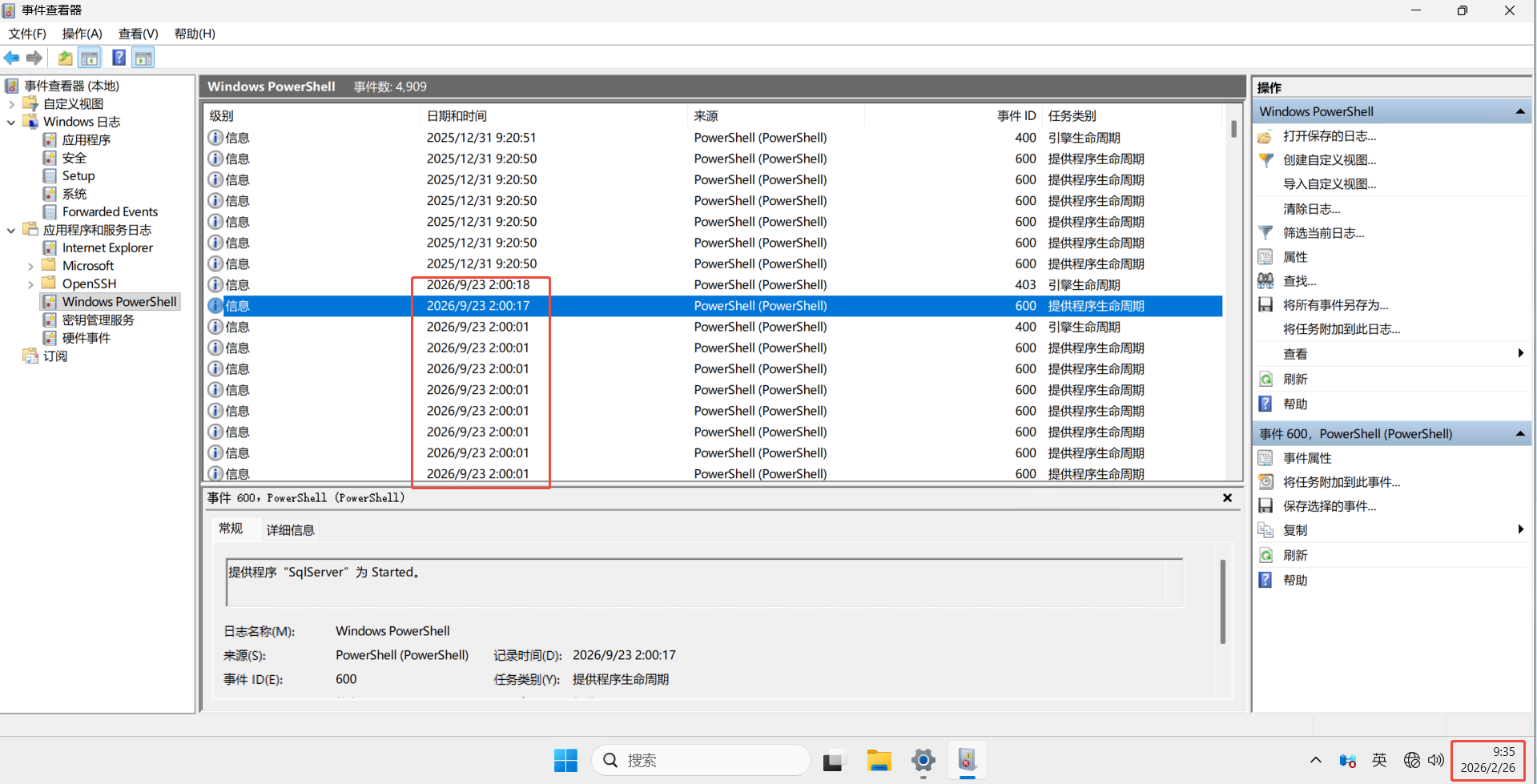
Task: Open the 查看(V) menu
Action: click(139, 34)
